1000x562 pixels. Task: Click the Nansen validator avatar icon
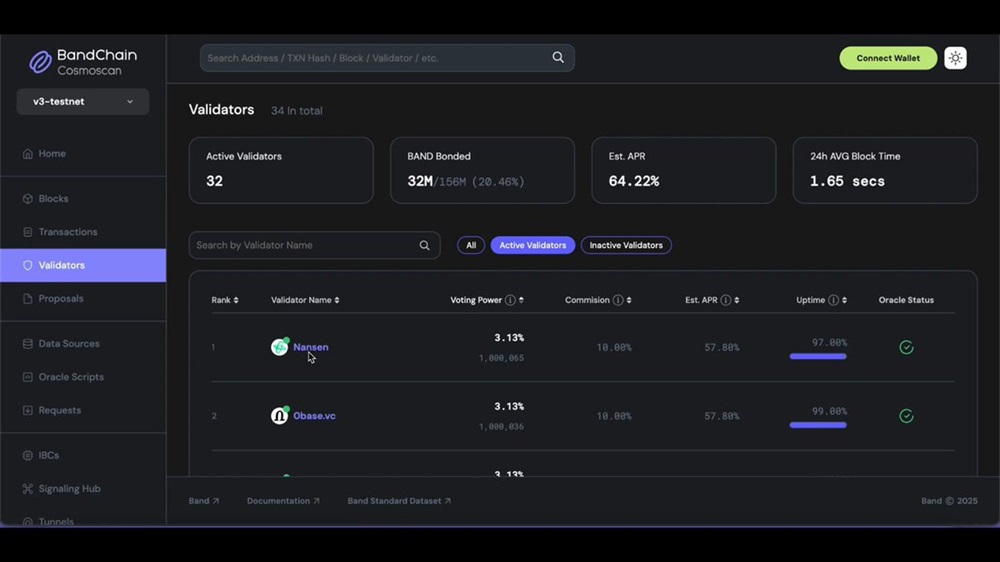(x=280, y=347)
